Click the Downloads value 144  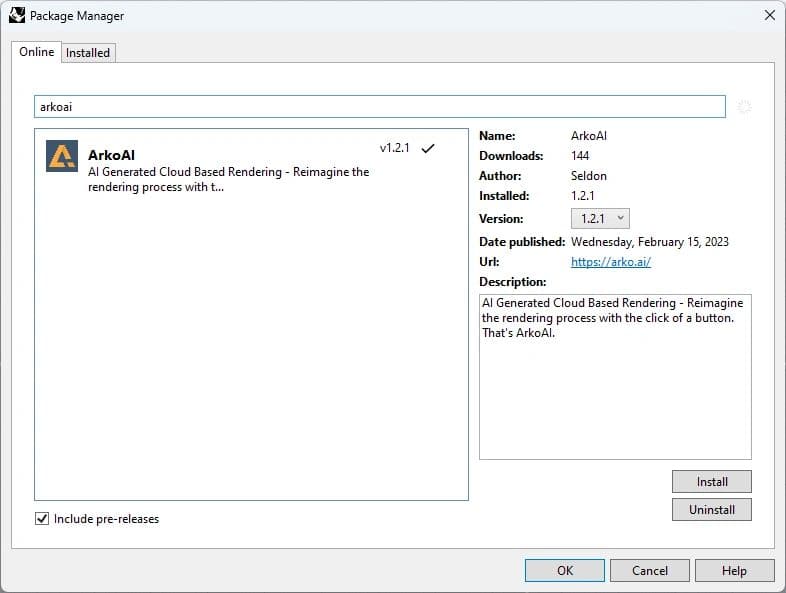580,156
